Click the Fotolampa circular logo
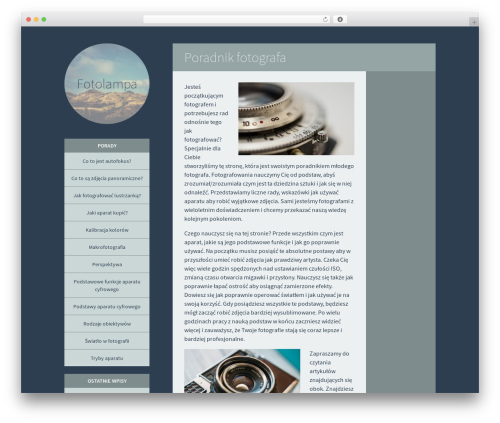500x423 pixels. point(107,84)
